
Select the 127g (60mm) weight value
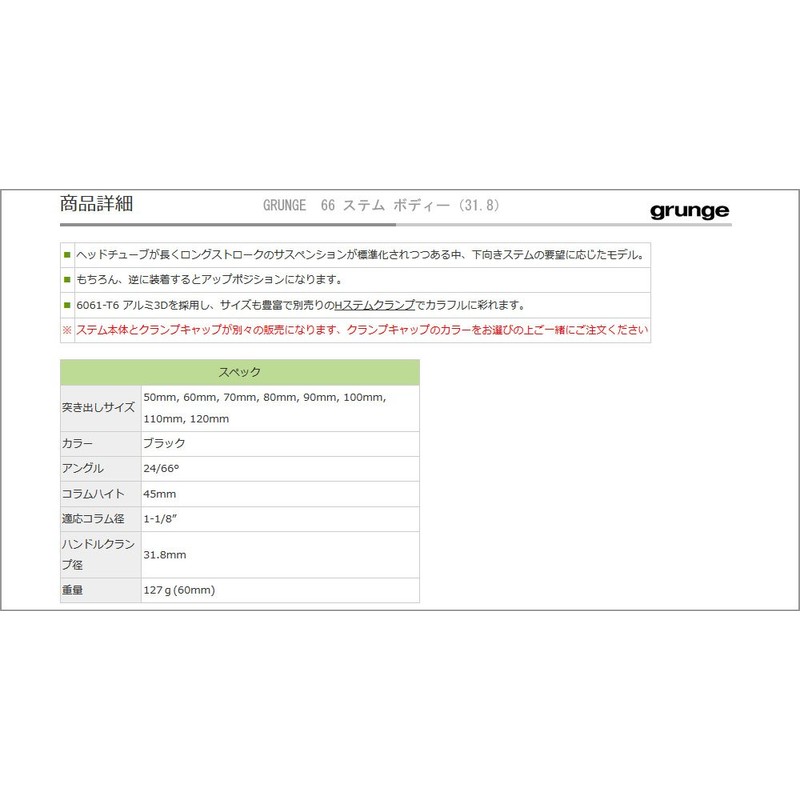[179, 590]
